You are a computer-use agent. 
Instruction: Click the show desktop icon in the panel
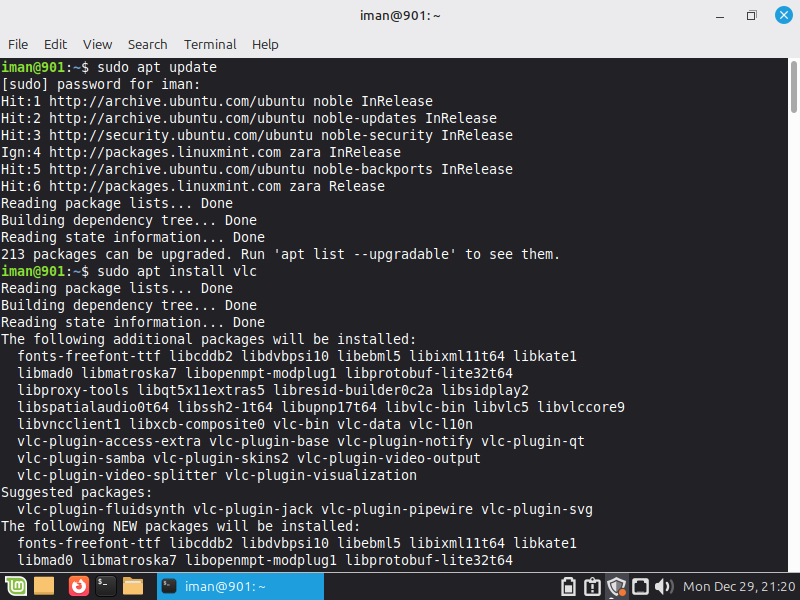[x=45, y=586]
